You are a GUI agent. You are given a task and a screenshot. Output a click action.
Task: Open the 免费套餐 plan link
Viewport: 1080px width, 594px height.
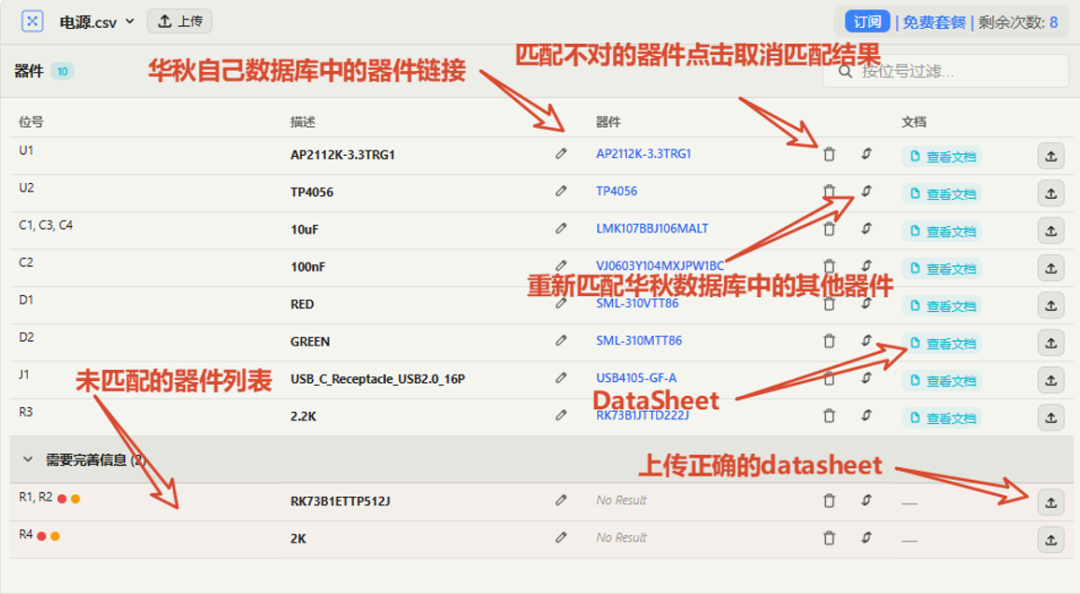[934, 22]
